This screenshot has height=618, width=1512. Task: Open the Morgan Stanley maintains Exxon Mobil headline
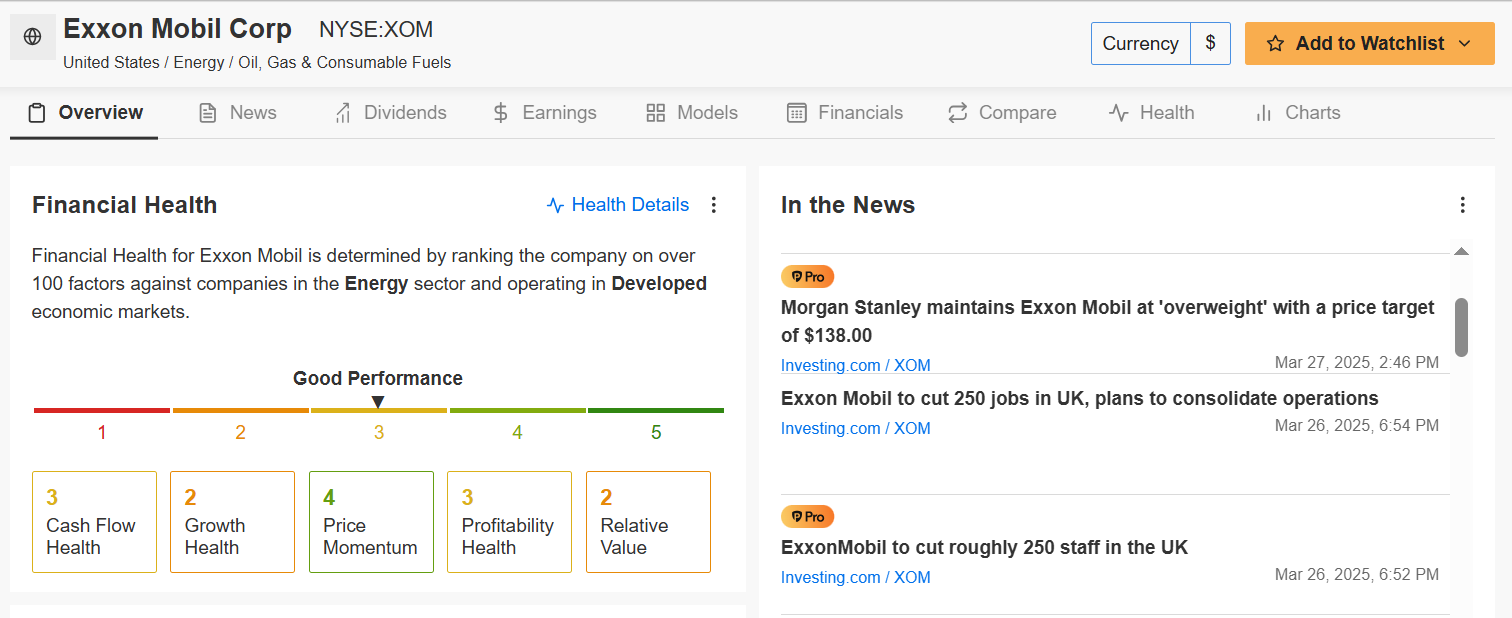coord(1108,321)
